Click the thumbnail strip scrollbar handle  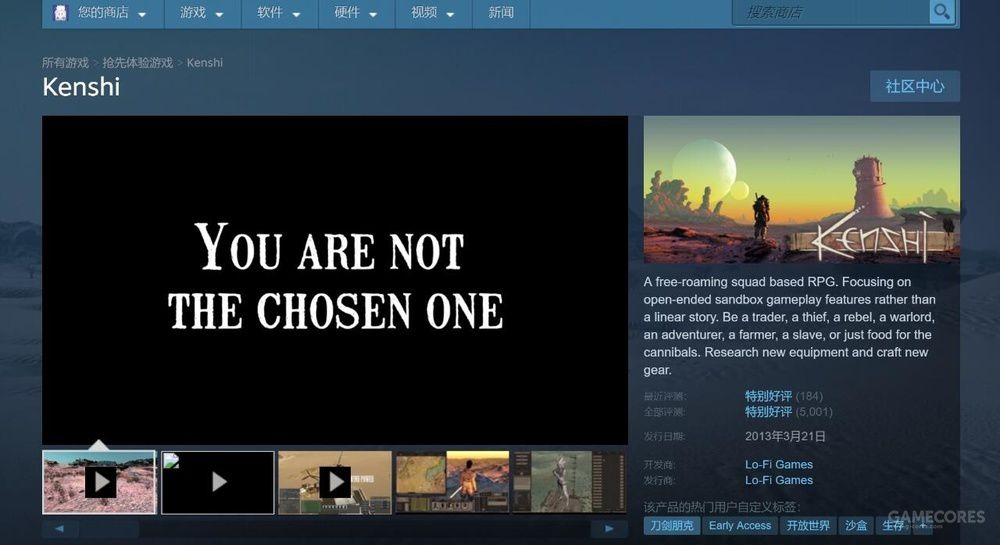coord(109,528)
